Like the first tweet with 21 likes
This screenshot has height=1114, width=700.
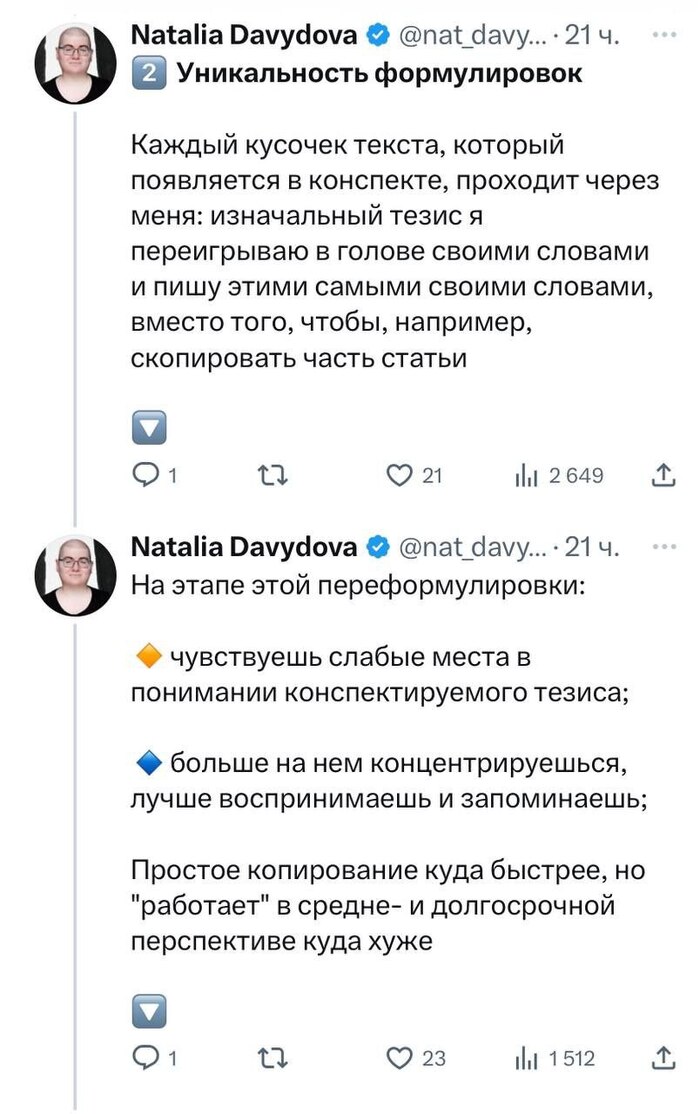(400, 476)
